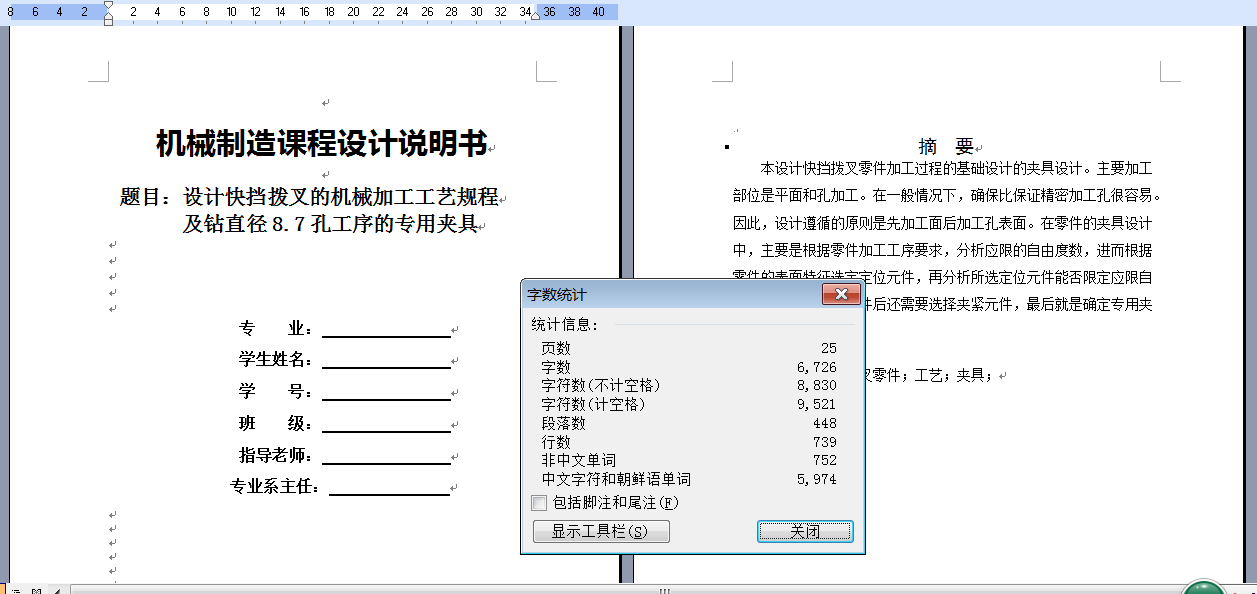Click the line starting 本设计快挡拨叉零件
Image resolution: width=1257 pixels, height=594 pixels.
pos(956,168)
